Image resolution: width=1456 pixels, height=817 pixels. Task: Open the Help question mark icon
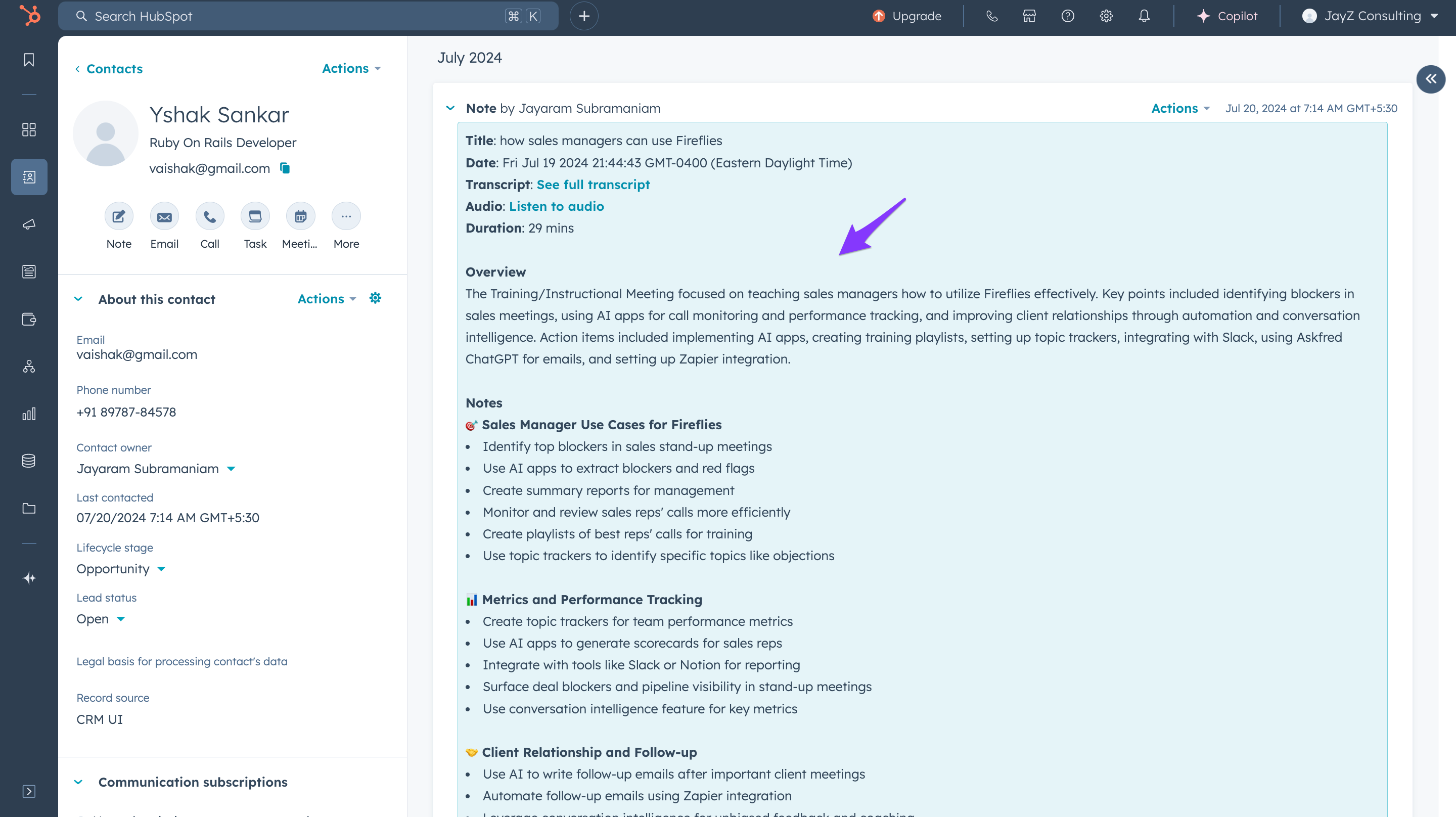[x=1068, y=16]
